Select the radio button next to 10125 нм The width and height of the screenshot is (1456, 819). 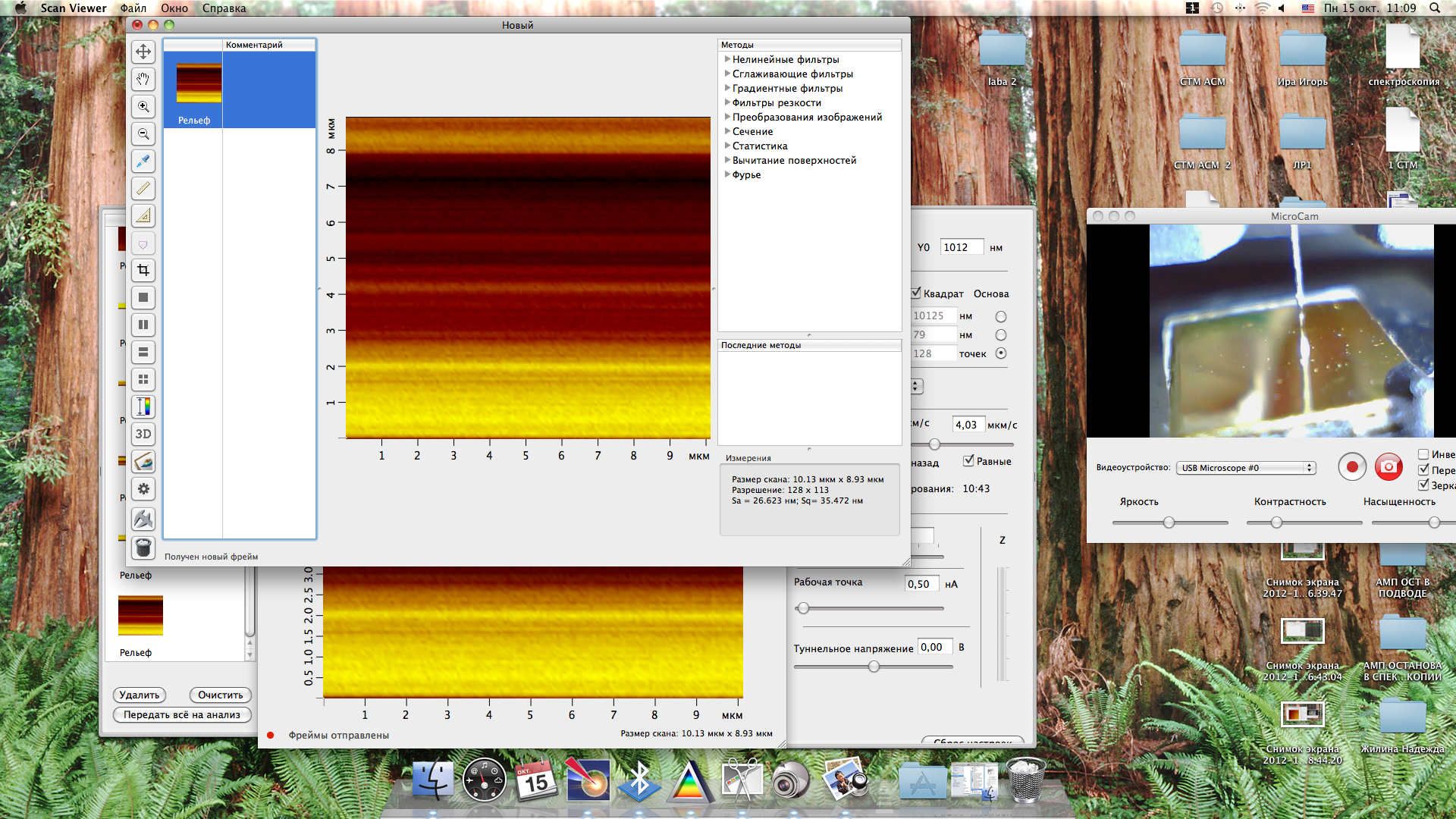(x=1001, y=316)
